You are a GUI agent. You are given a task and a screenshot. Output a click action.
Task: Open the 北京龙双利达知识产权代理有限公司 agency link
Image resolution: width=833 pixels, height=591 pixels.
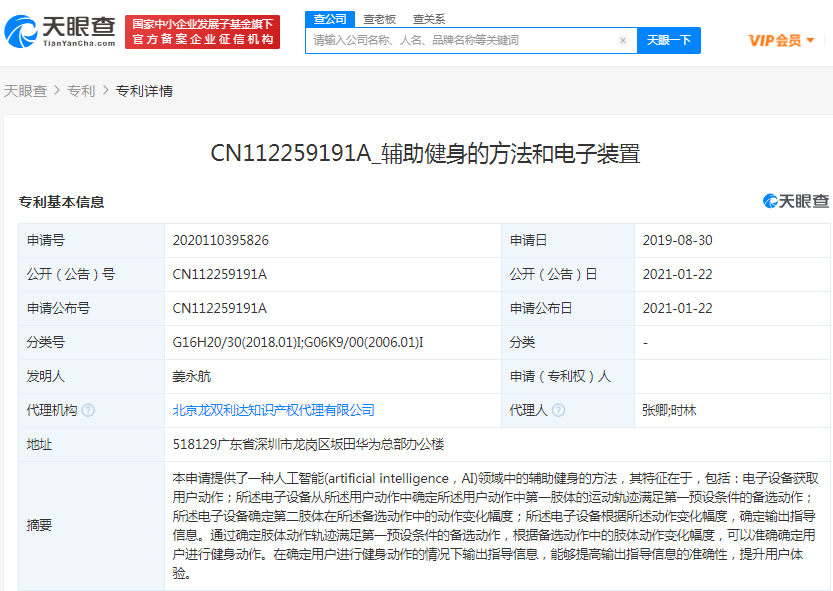tap(273, 410)
